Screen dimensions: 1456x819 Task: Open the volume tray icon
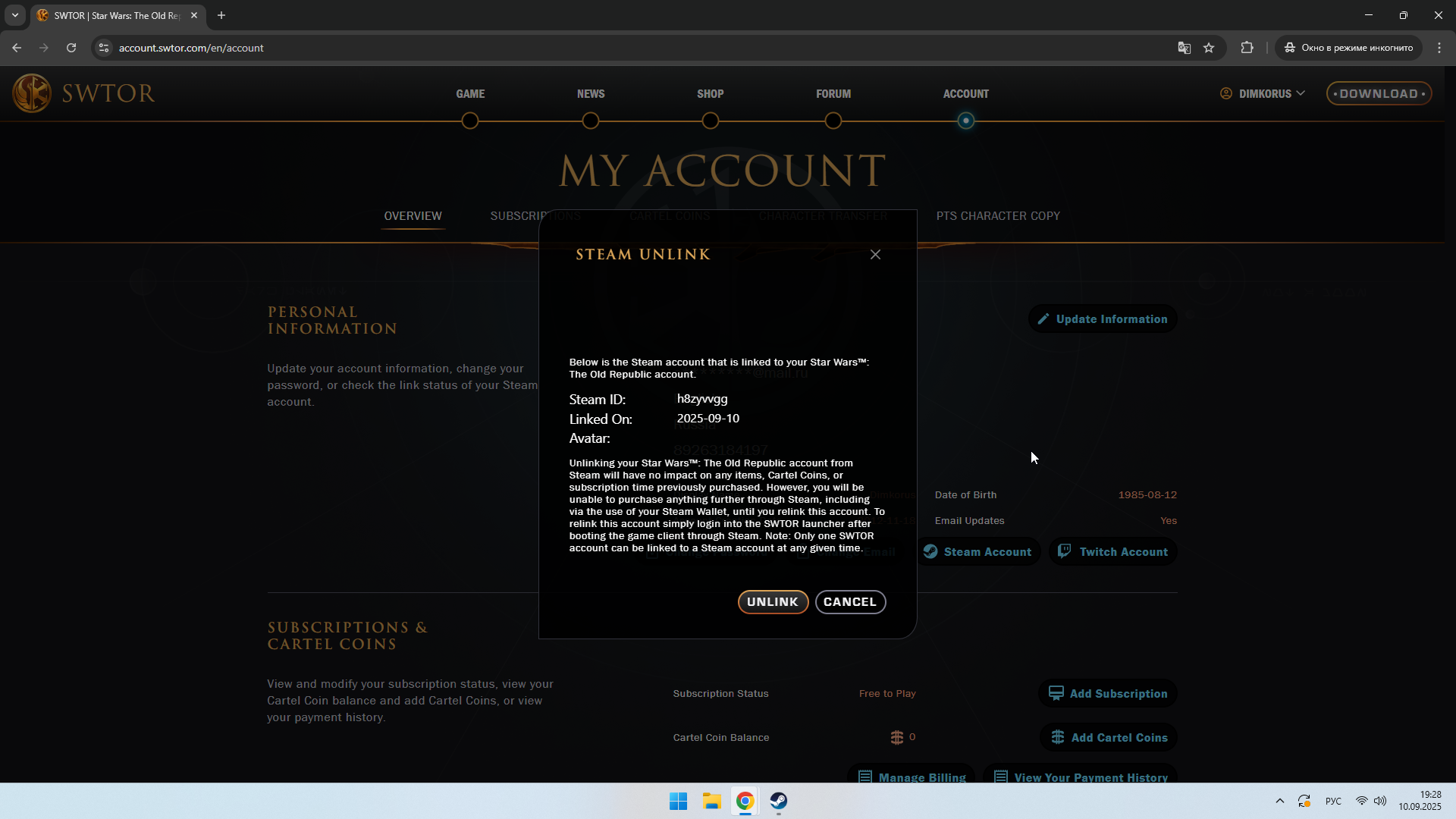[x=1381, y=802]
